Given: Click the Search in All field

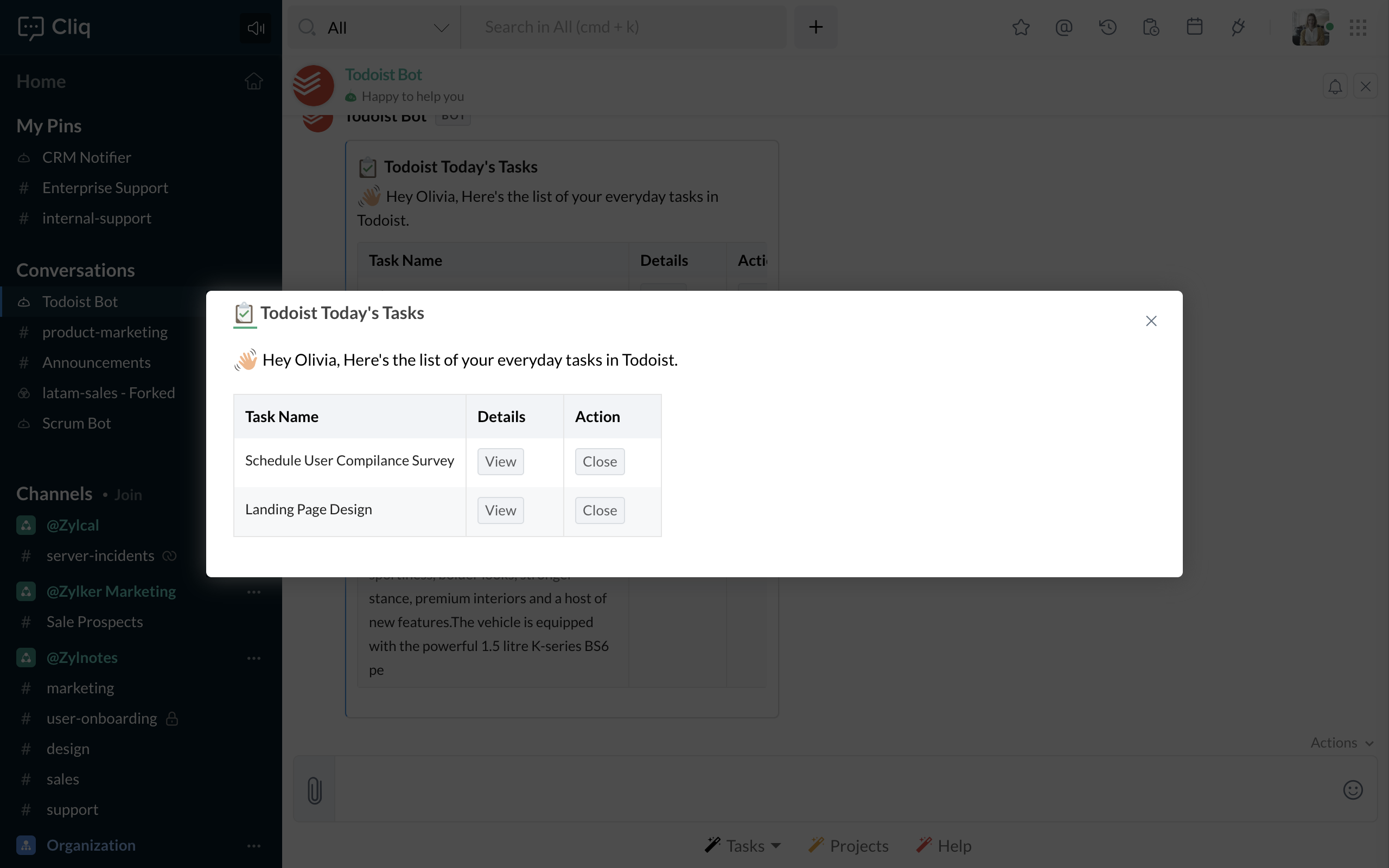Looking at the screenshot, I should coord(623,27).
